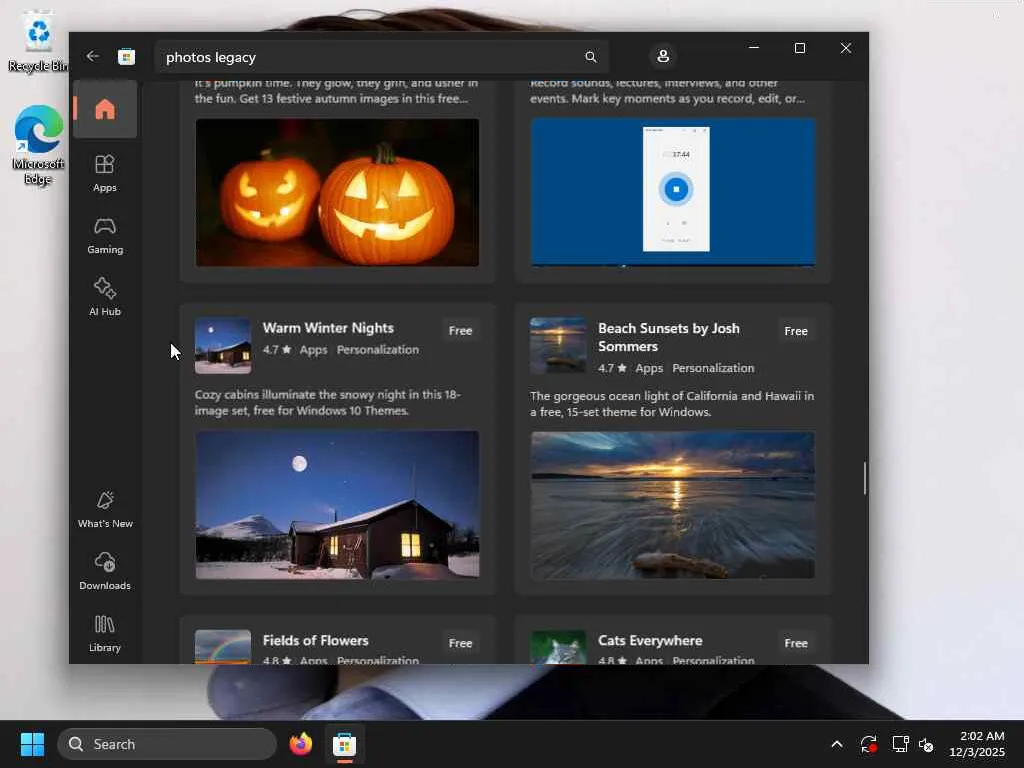Open Warm Winter Nights title
This screenshot has width=1024, height=768.
point(328,328)
